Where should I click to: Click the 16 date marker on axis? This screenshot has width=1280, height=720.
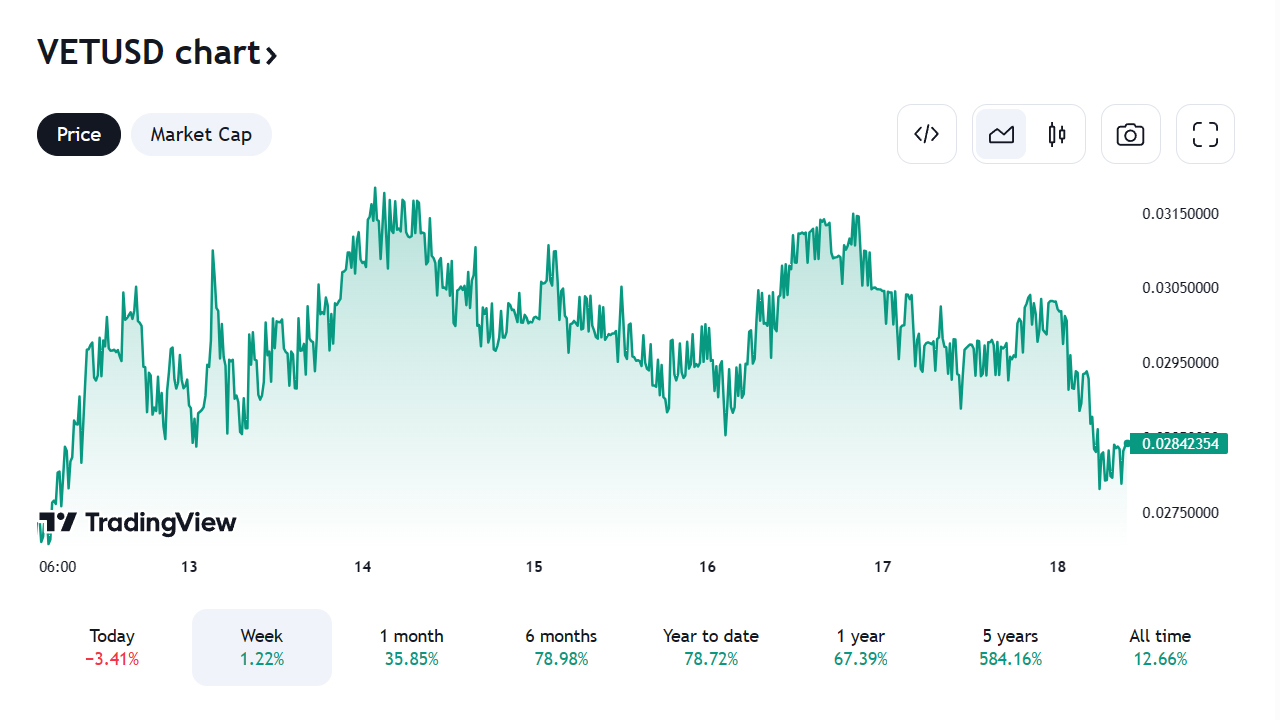(x=707, y=567)
